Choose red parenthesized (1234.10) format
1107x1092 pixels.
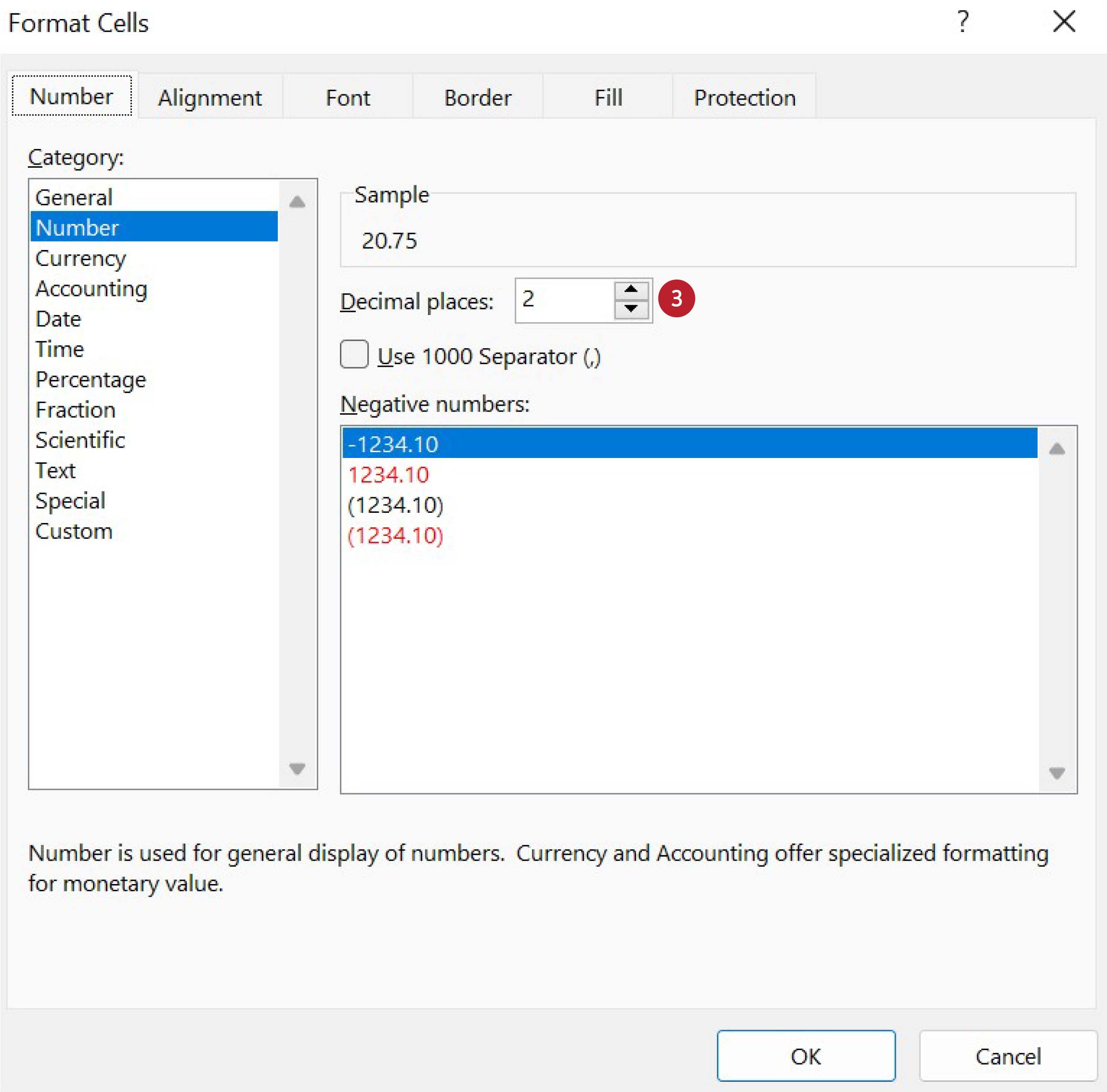(x=395, y=536)
